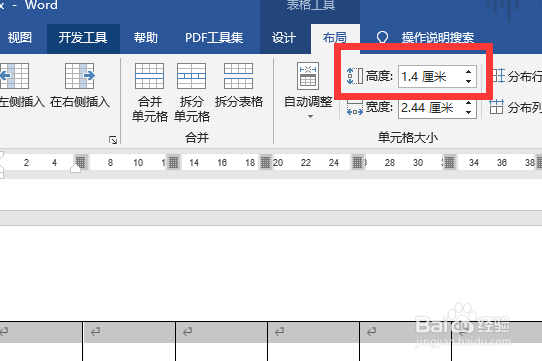The image size is (542, 361).
Task: Click the column marker after ruler 24
Action: coord(357,162)
